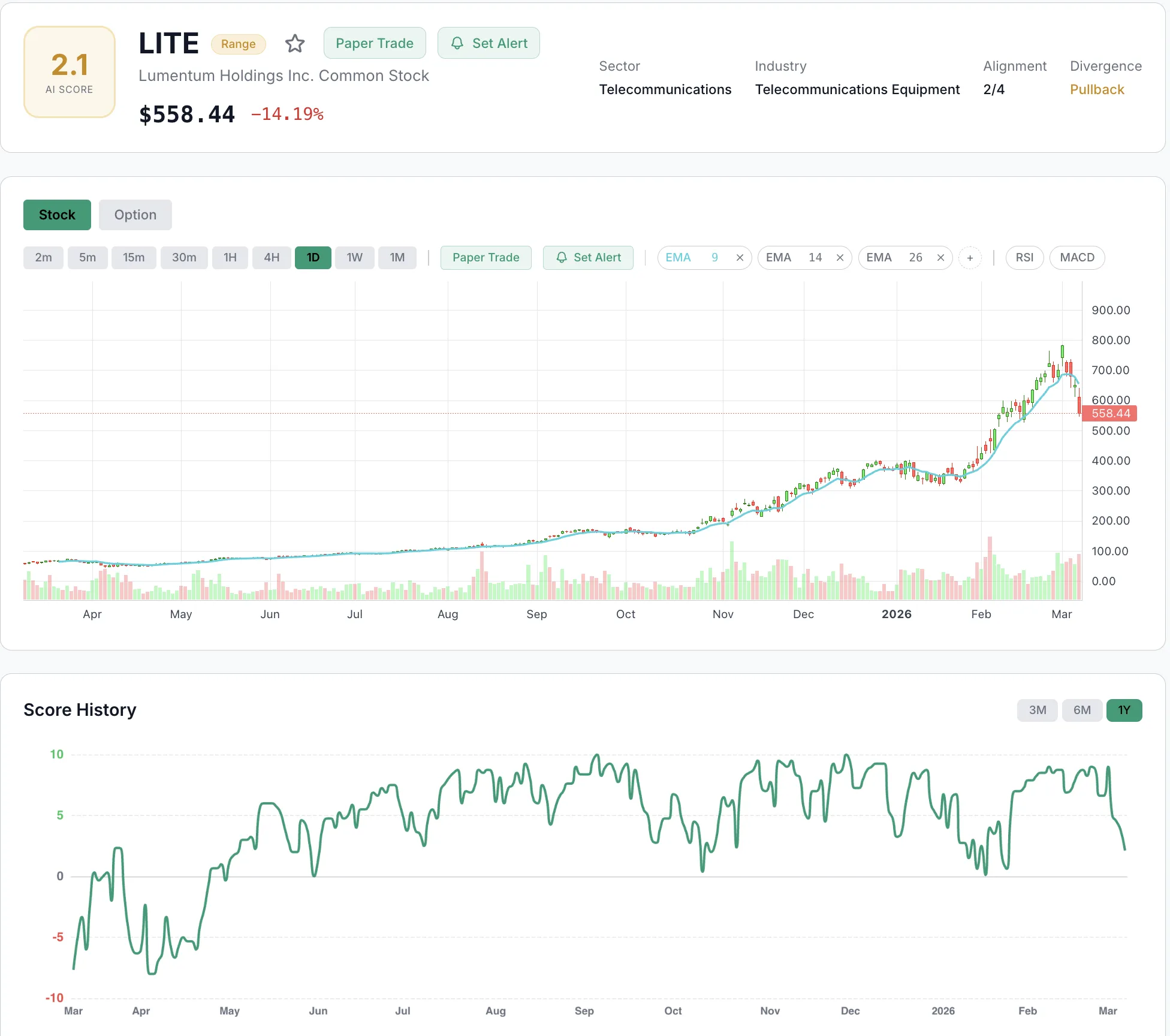Click the Pullback divergence value
Screen dimensions: 1170x1036
tap(1097, 90)
